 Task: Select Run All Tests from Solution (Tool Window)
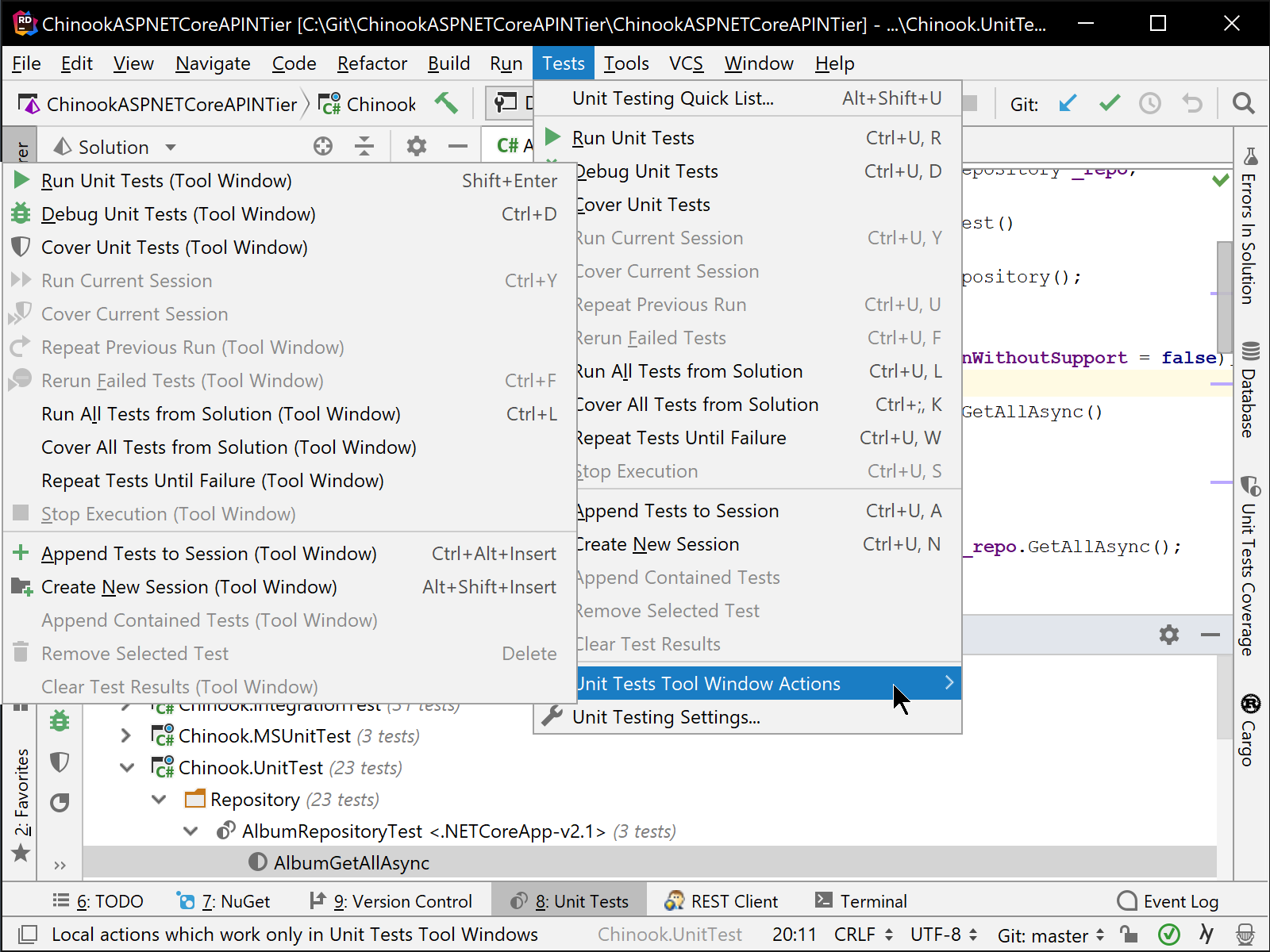[289, 414]
